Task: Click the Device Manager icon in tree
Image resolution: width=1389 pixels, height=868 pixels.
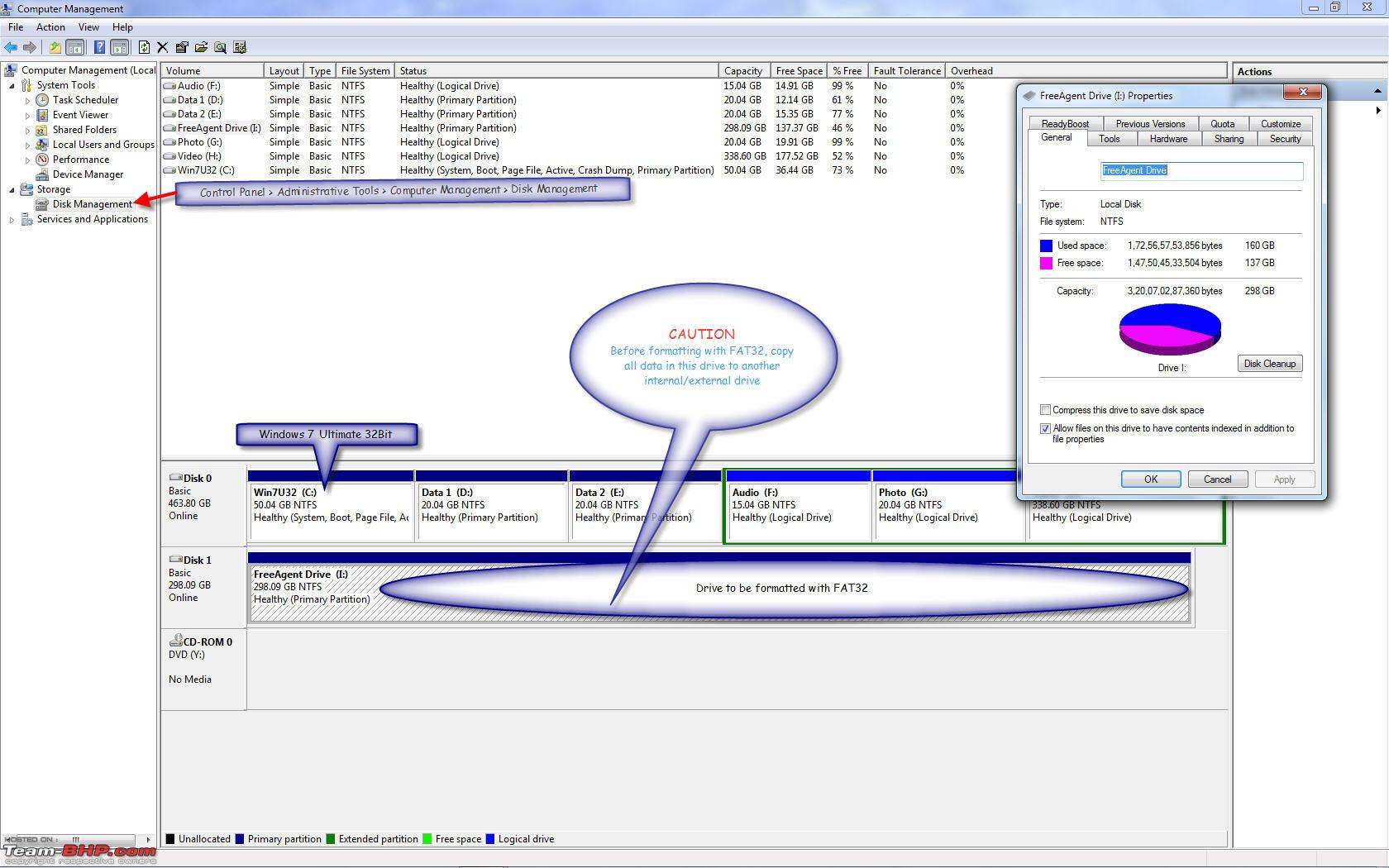Action: pos(42,174)
